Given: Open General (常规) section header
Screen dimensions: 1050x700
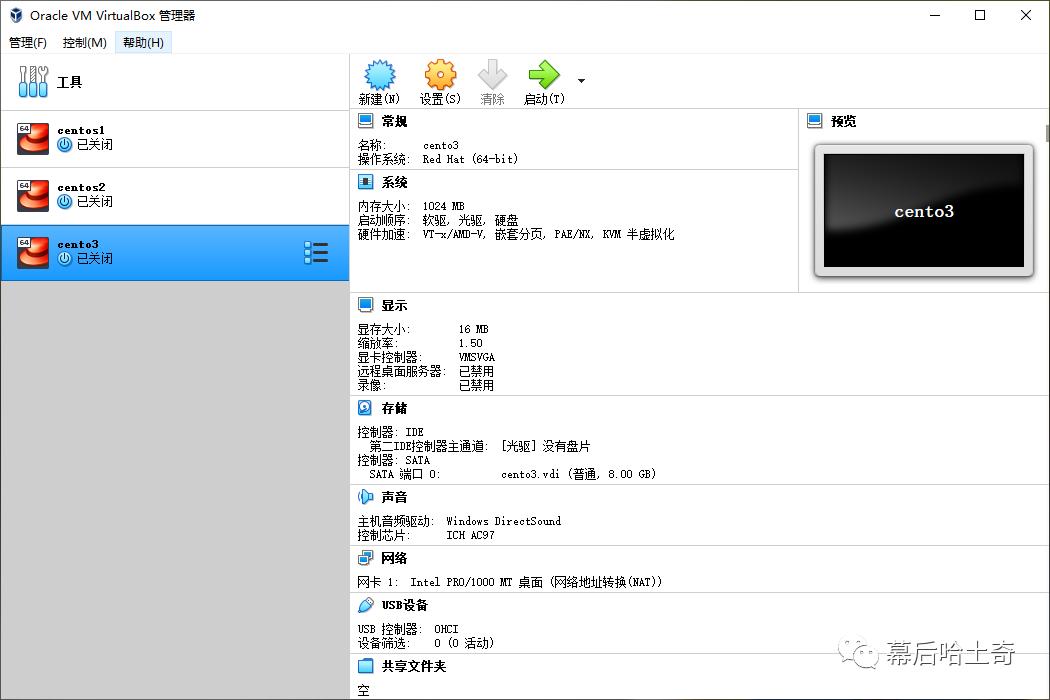Looking at the screenshot, I should click(x=394, y=121).
